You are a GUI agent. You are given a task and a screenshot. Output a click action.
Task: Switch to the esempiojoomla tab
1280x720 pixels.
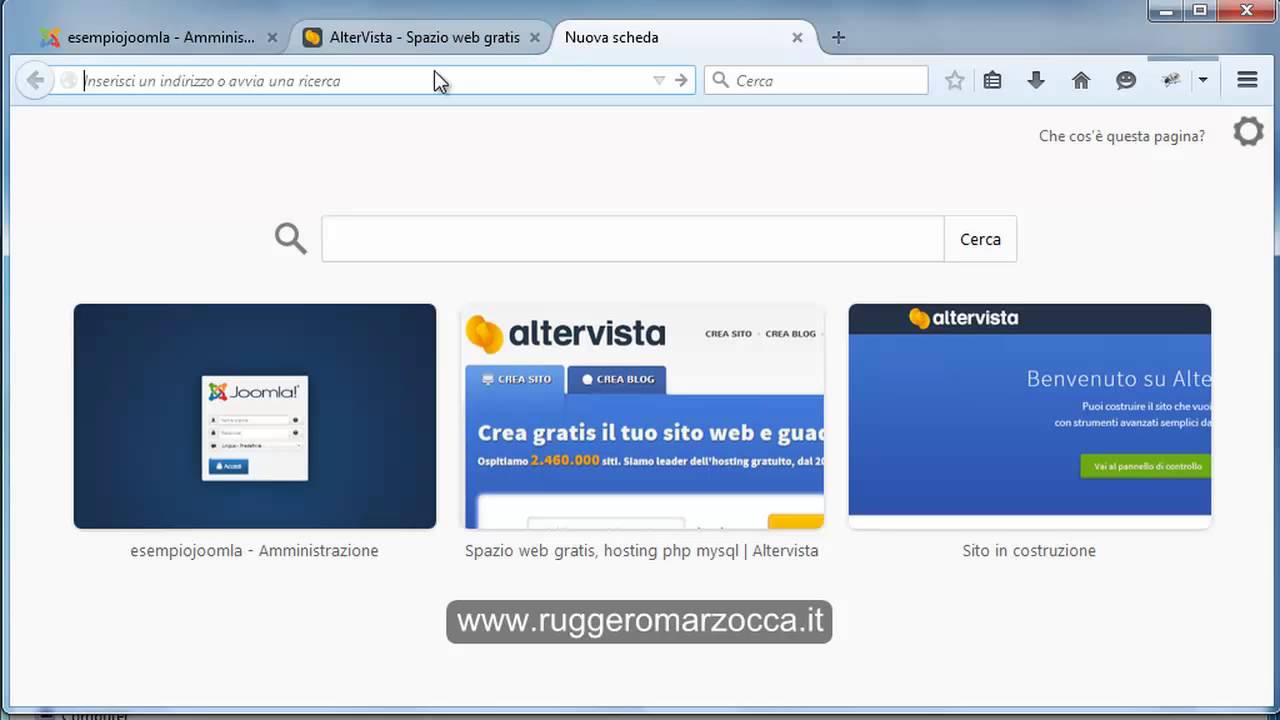coord(160,38)
